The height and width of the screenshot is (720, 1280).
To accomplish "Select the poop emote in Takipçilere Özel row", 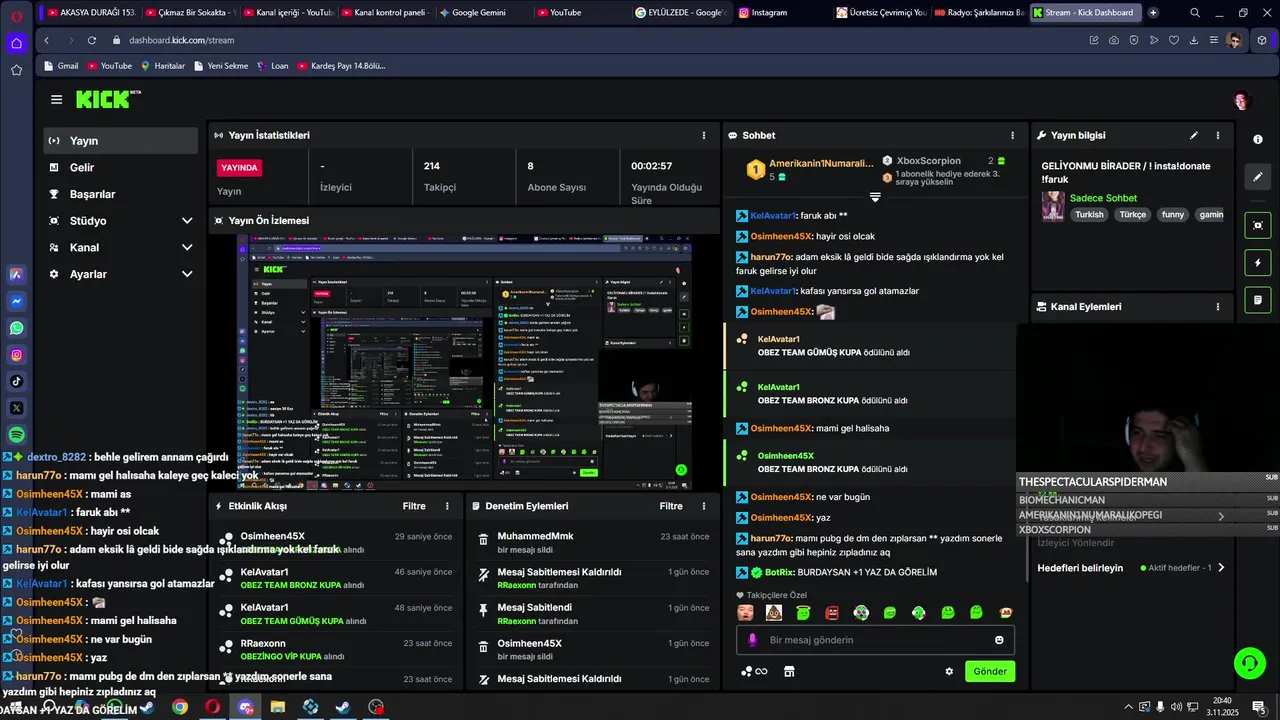I will [x=774, y=612].
